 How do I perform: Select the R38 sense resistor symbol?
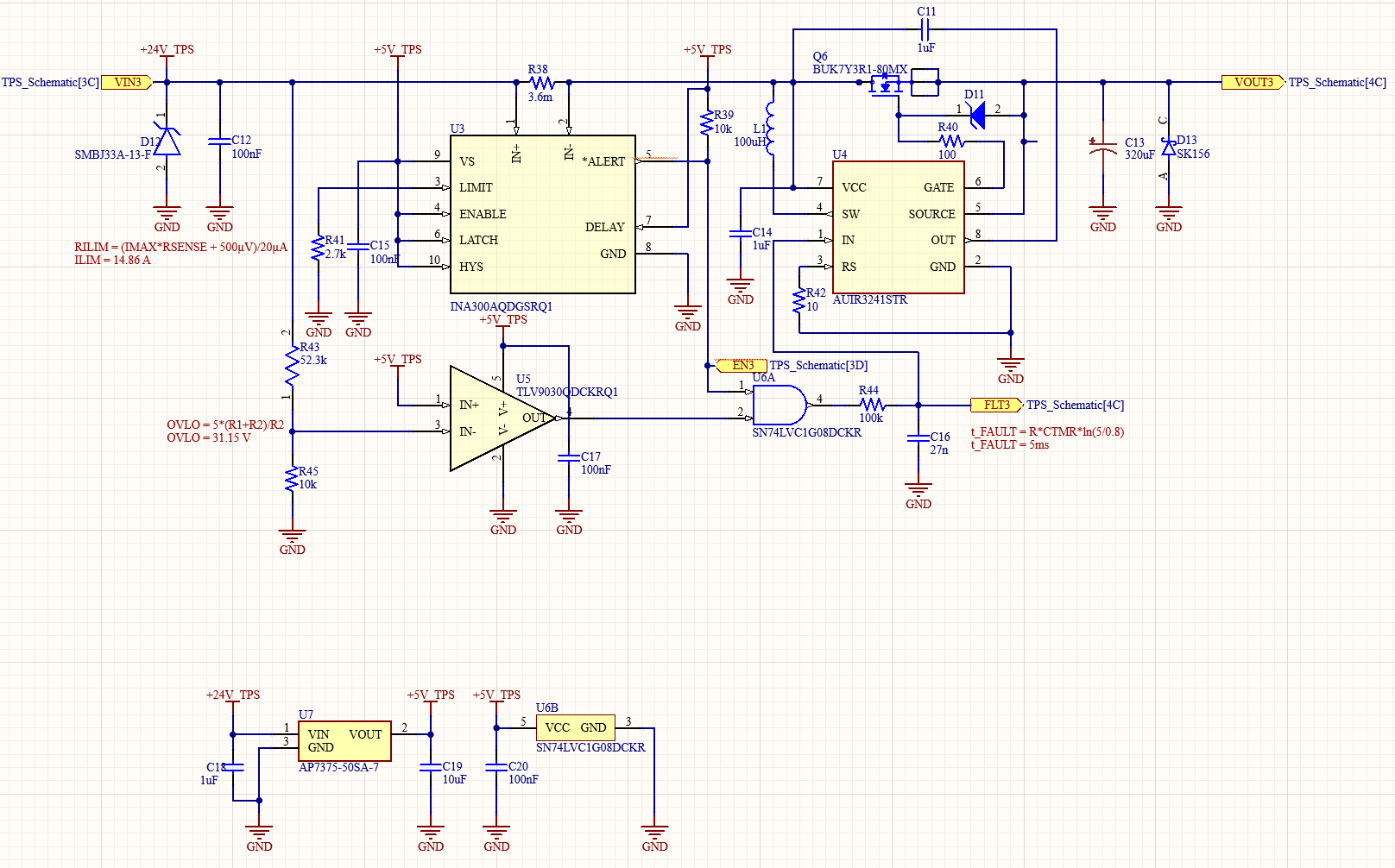click(542, 83)
